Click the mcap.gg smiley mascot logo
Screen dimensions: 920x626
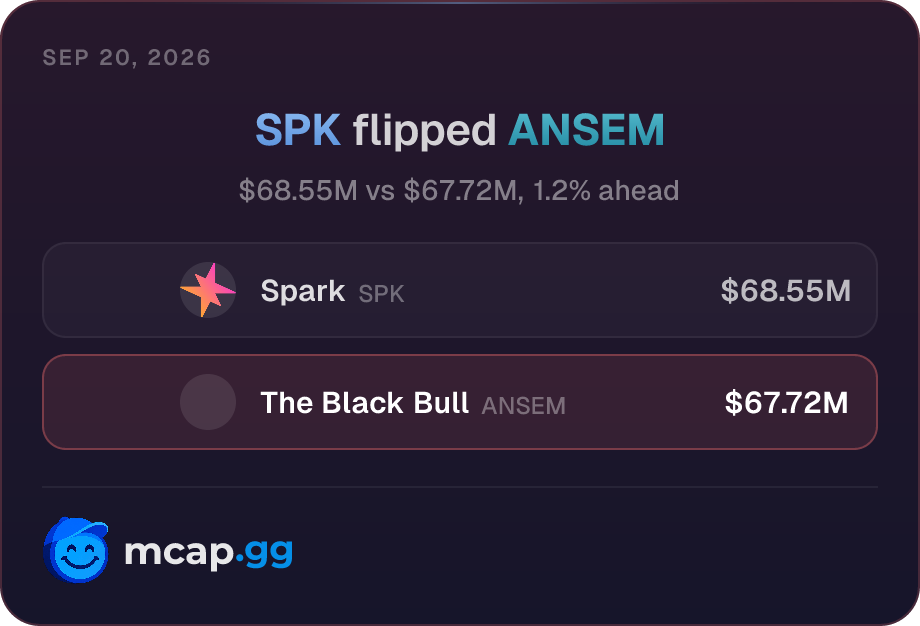coord(76,550)
